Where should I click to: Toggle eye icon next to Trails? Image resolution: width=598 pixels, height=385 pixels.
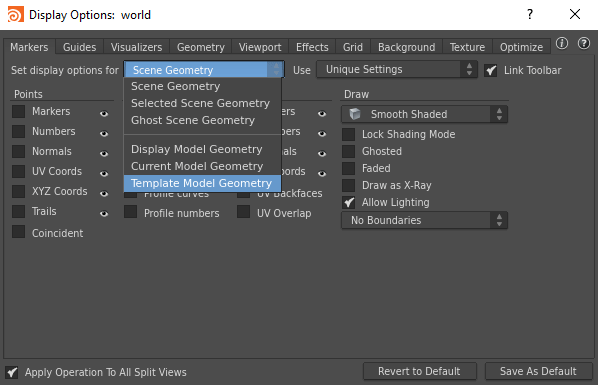(x=104, y=213)
